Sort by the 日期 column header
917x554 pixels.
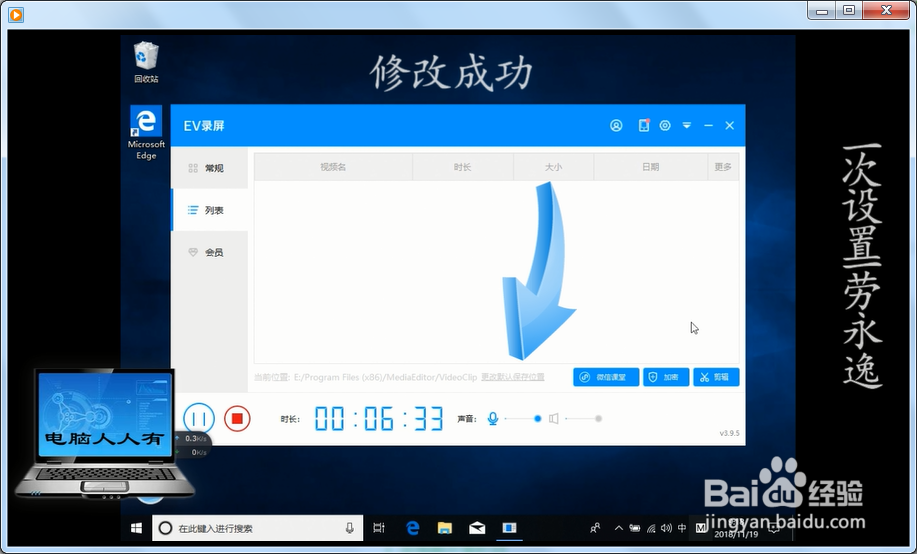pos(650,167)
